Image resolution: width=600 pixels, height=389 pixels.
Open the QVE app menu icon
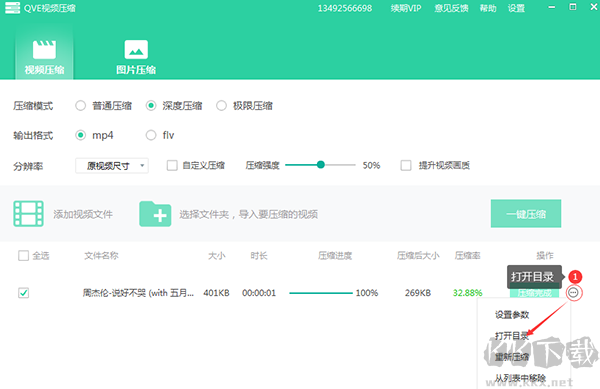tap(12, 8)
